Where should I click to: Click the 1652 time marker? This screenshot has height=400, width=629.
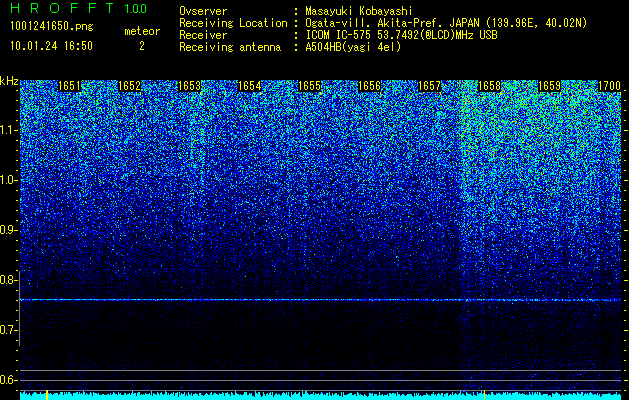point(130,86)
